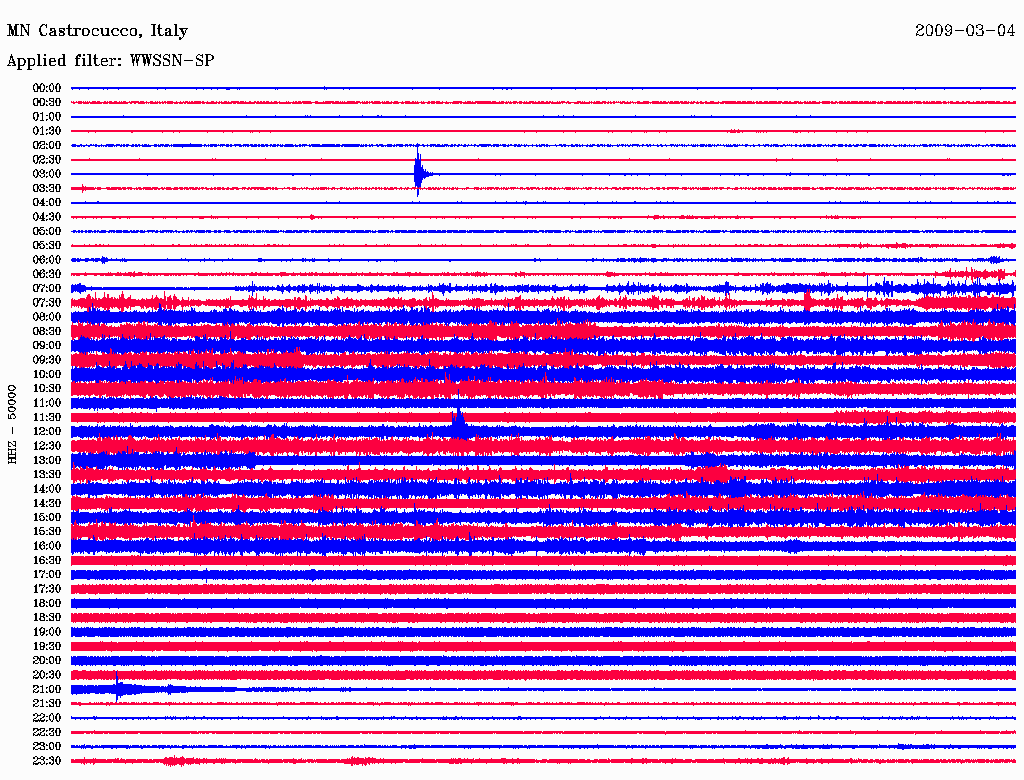Click the 04:30 time label
The height and width of the screenshot is (780, 1024).
point(47,217)
